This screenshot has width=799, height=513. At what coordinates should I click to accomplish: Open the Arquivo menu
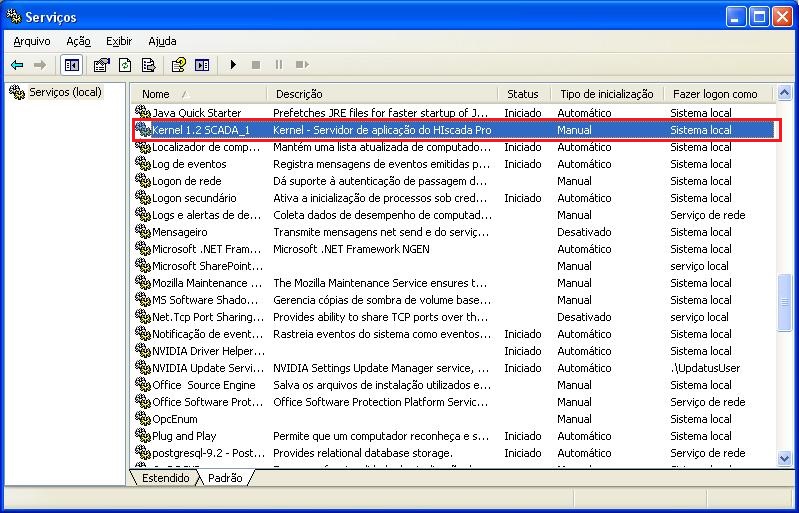click(32, 41)
